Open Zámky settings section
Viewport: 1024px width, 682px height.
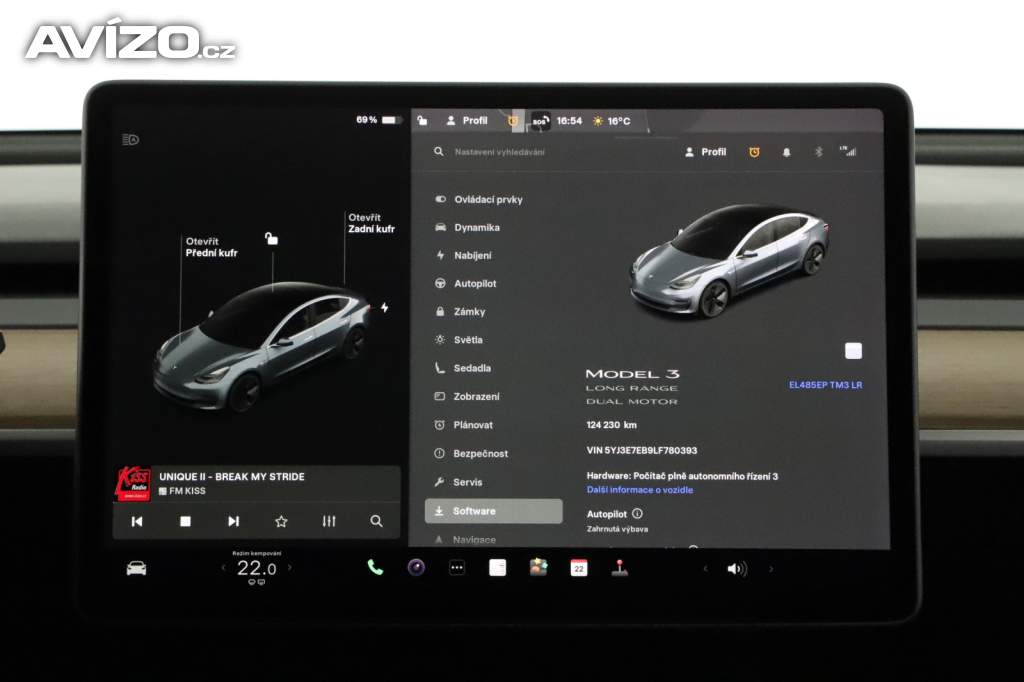(x=468, y=312)
